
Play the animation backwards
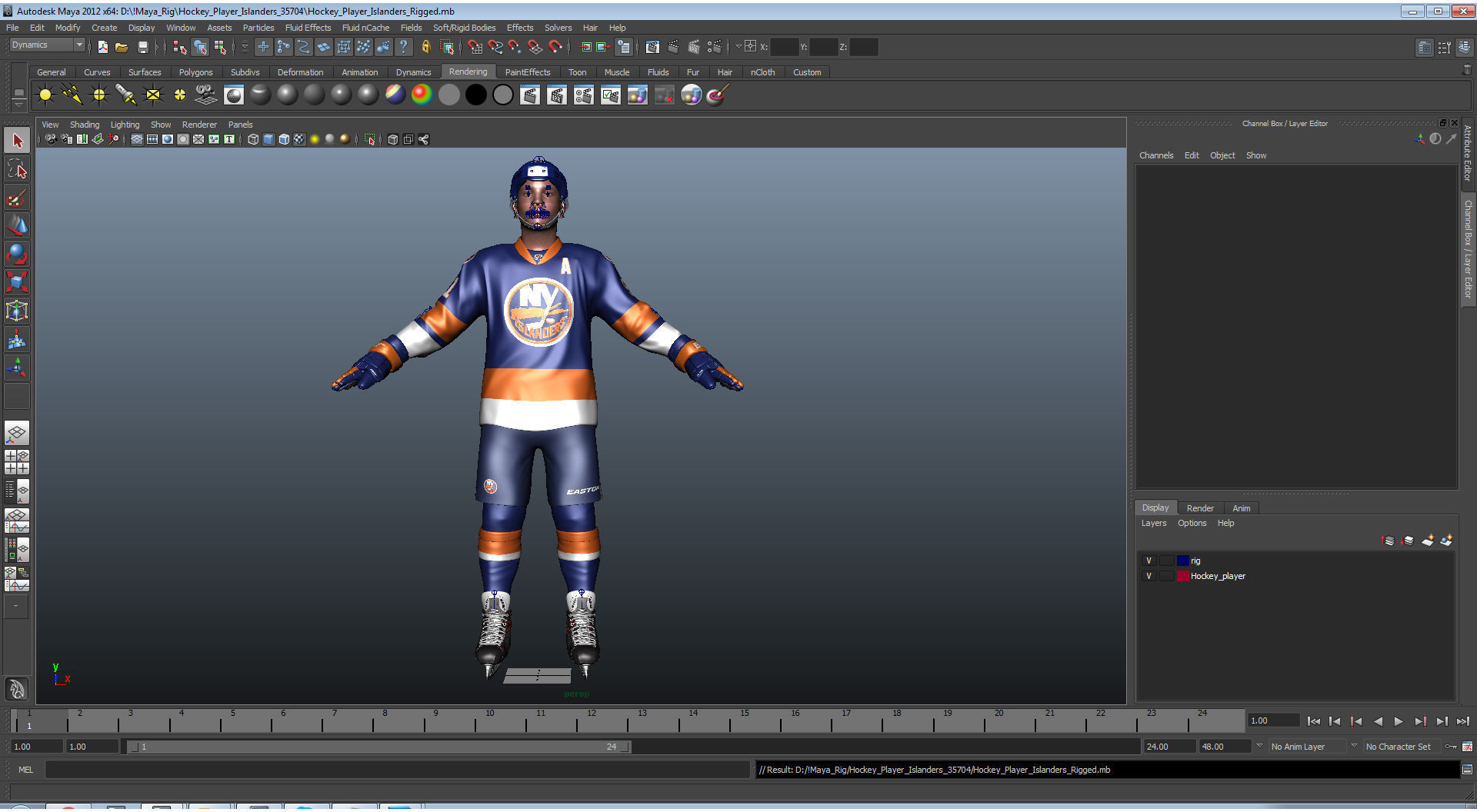1378,721
